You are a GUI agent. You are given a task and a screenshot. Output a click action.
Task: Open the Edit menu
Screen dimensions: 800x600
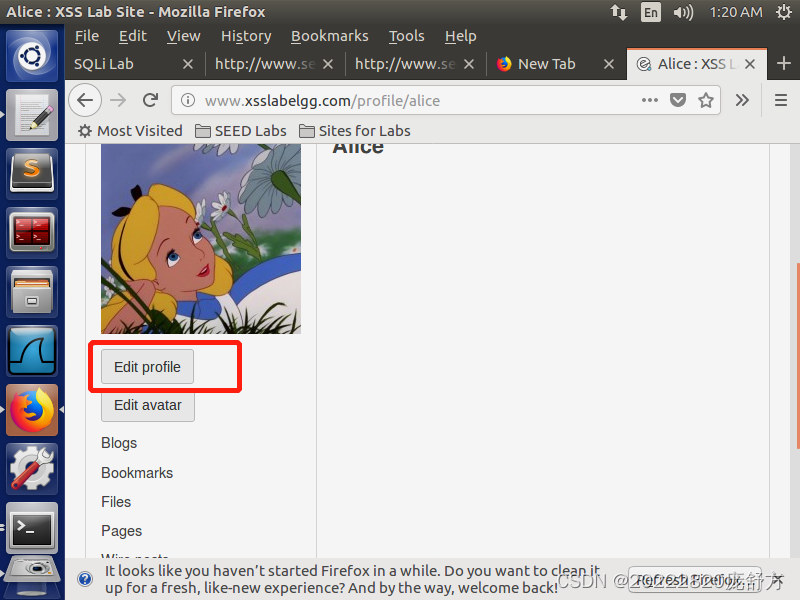point(133,36)
